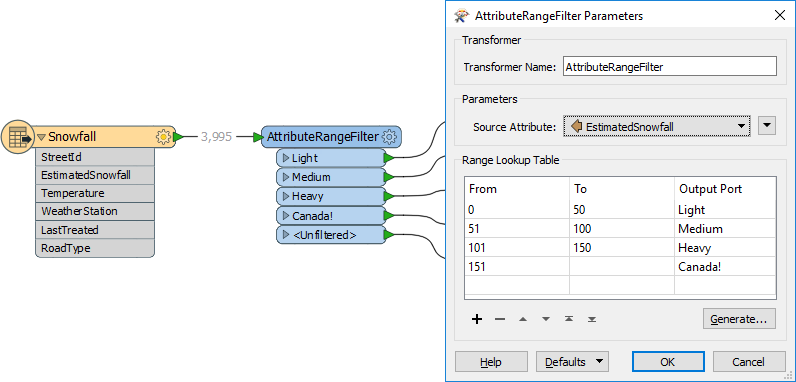Expand the Medium output port triangle
This screenshot has height=382, width=796.
point(286,177)
